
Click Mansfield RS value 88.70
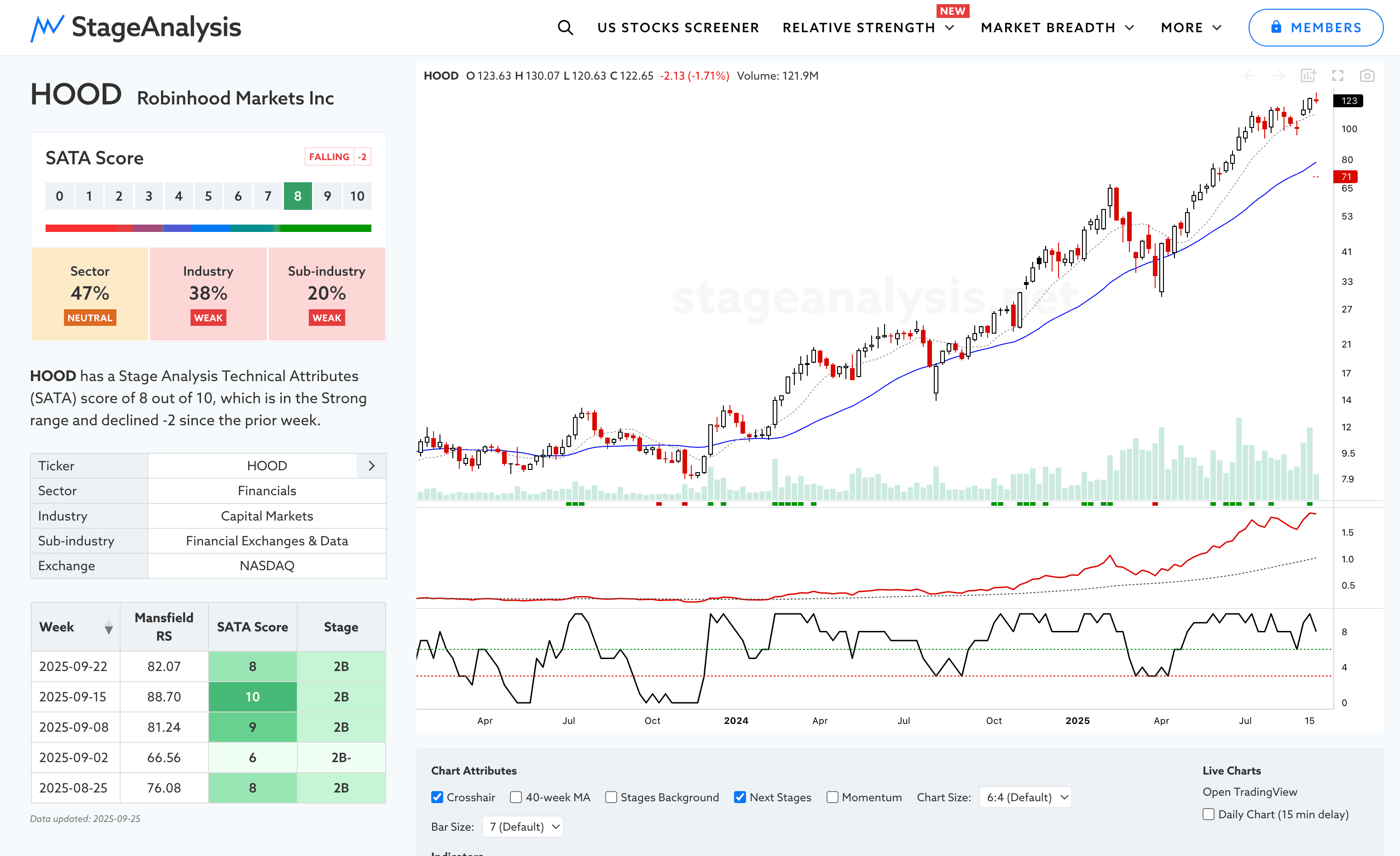pos(164,697)
